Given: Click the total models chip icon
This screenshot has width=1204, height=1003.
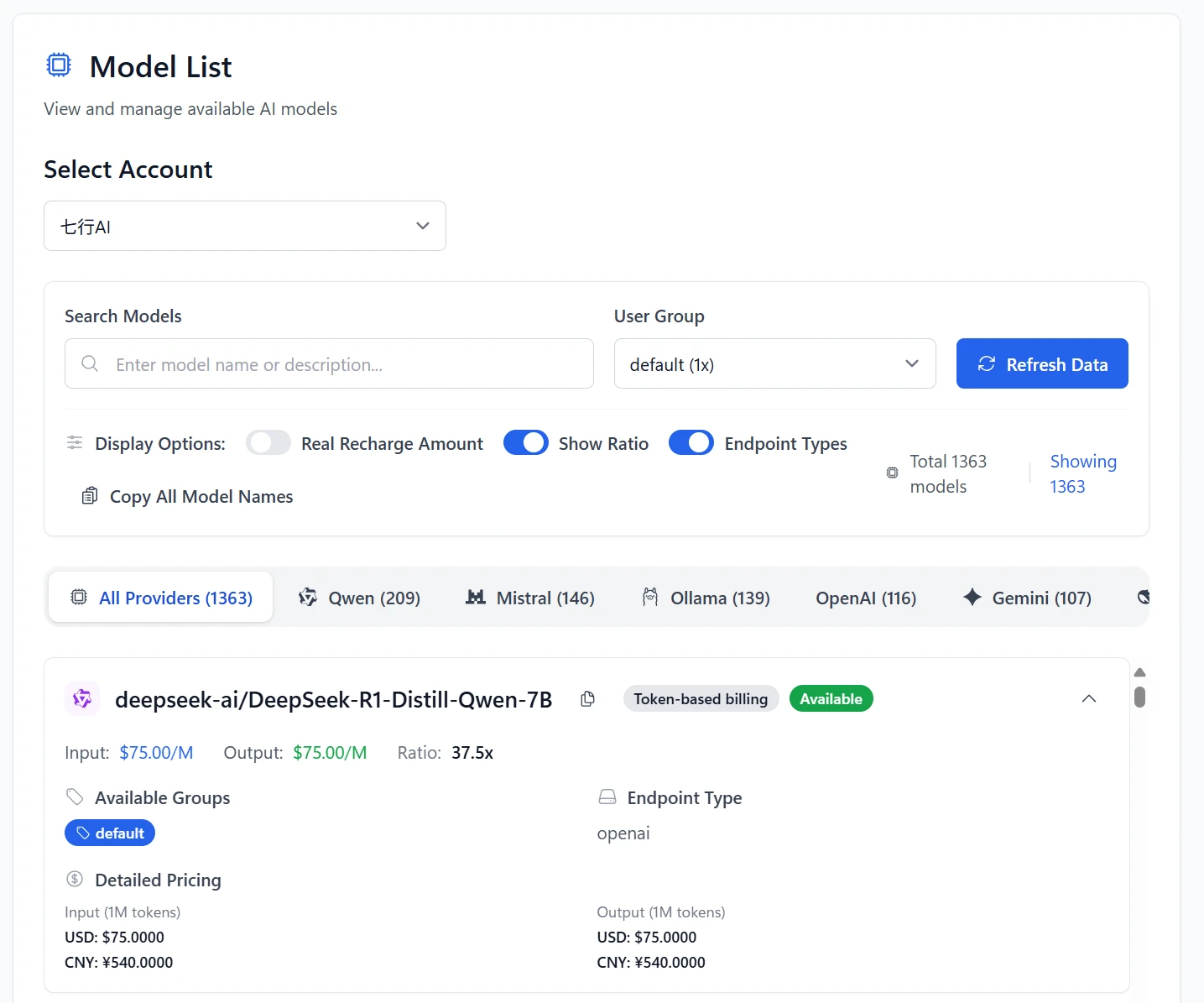Looking at the screenshot, I should [892, 473].
